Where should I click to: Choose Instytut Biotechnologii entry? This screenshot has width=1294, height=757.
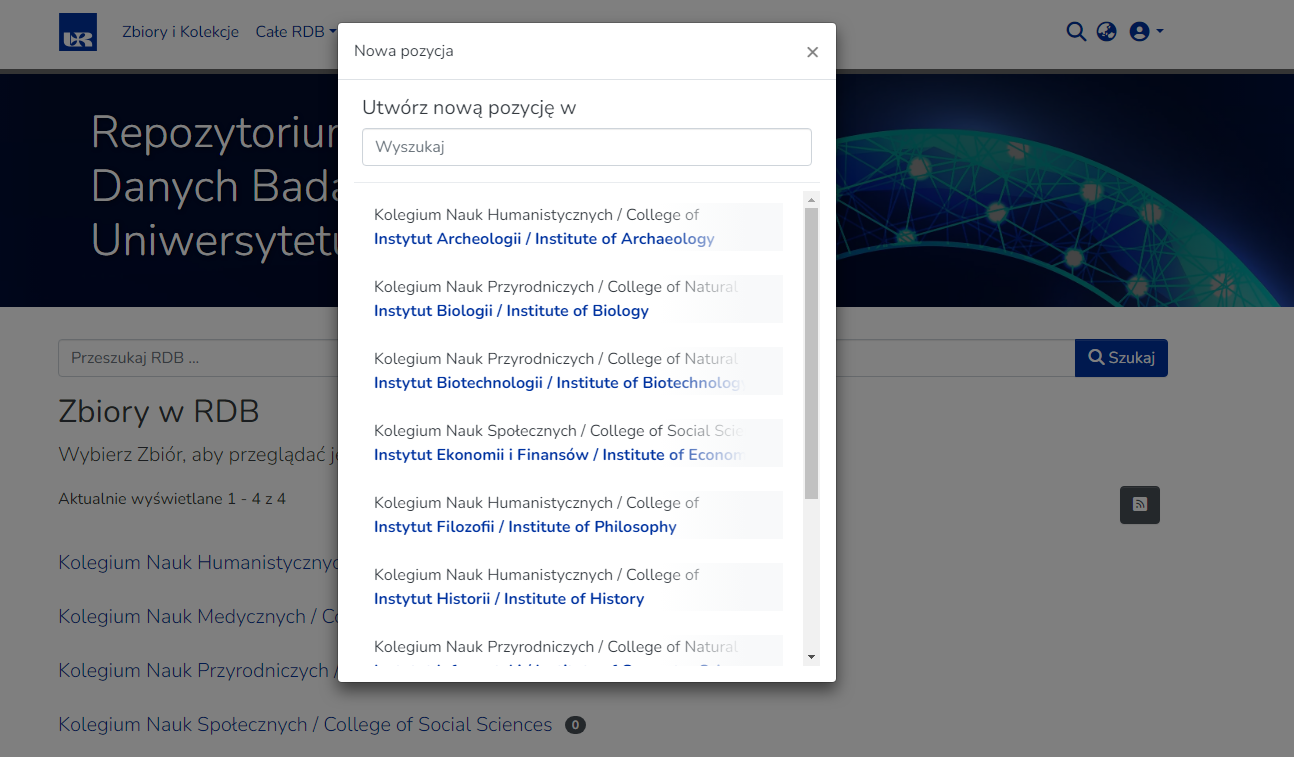(558, 383)
